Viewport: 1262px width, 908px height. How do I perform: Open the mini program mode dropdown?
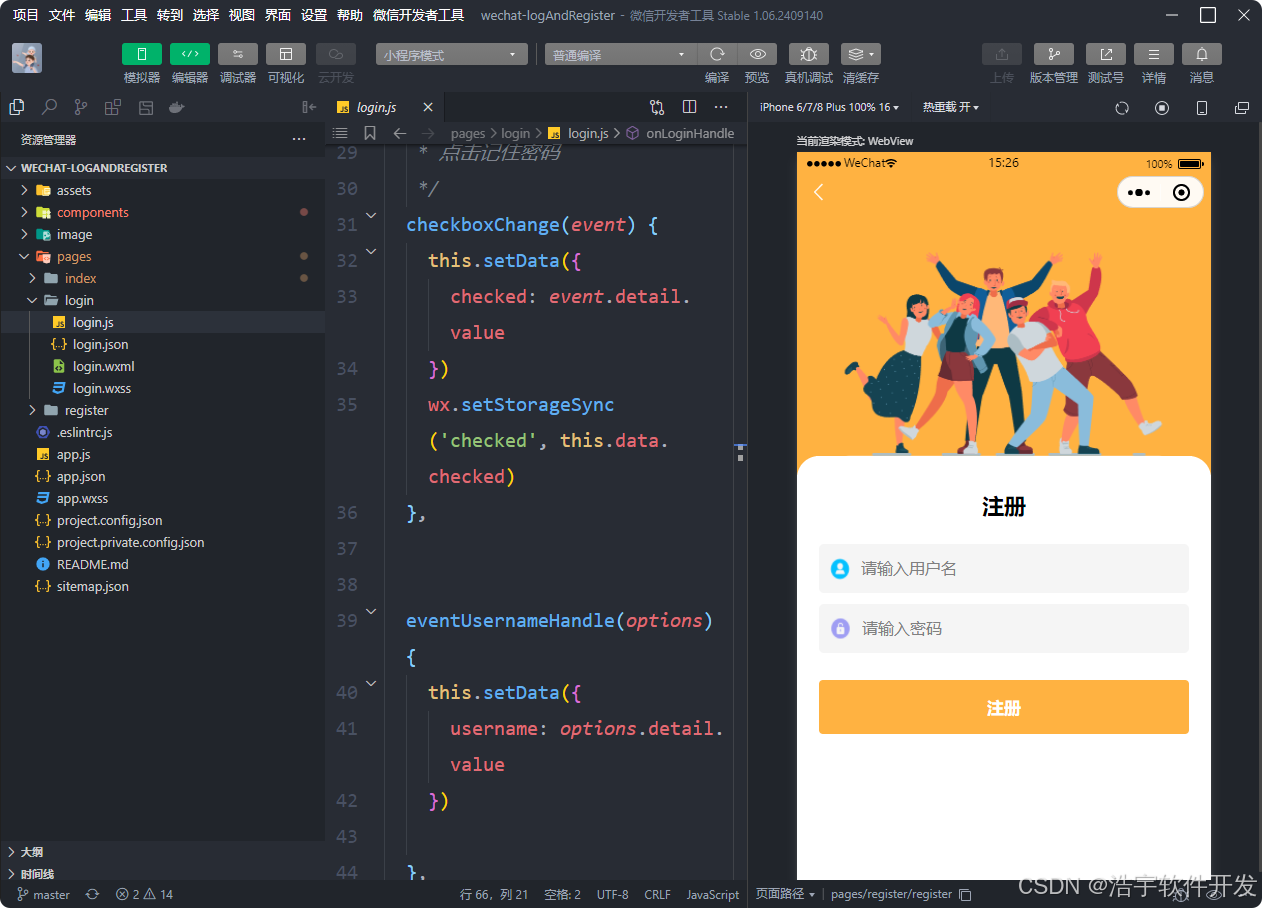pyautogui.click(x=452, y=55)
